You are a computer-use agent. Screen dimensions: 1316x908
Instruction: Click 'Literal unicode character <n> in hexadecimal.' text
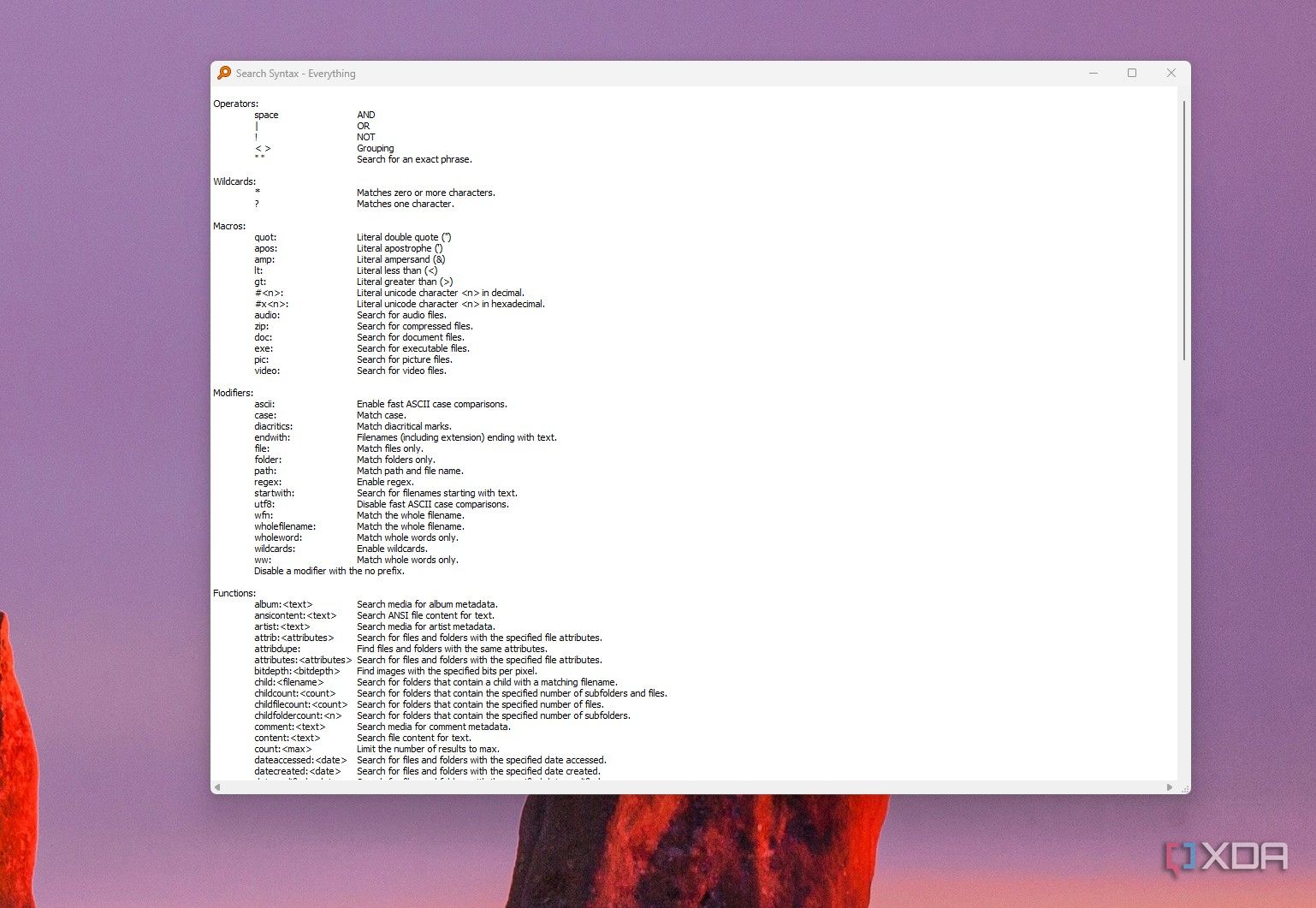point(451,304)
